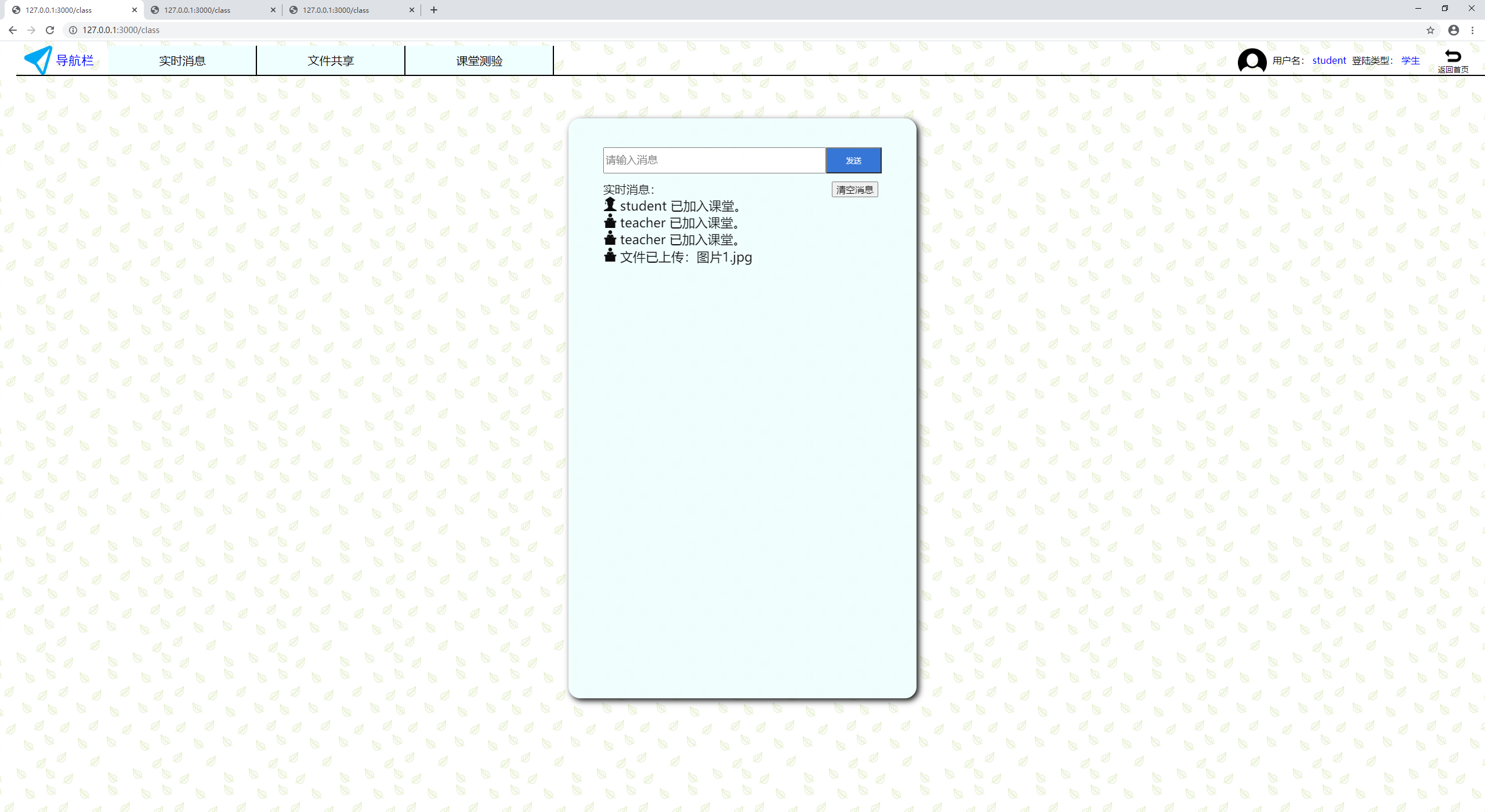Close the third browser tab
Image resolution: width=1485 pixels, height=812 pixels.
[412, 10]
